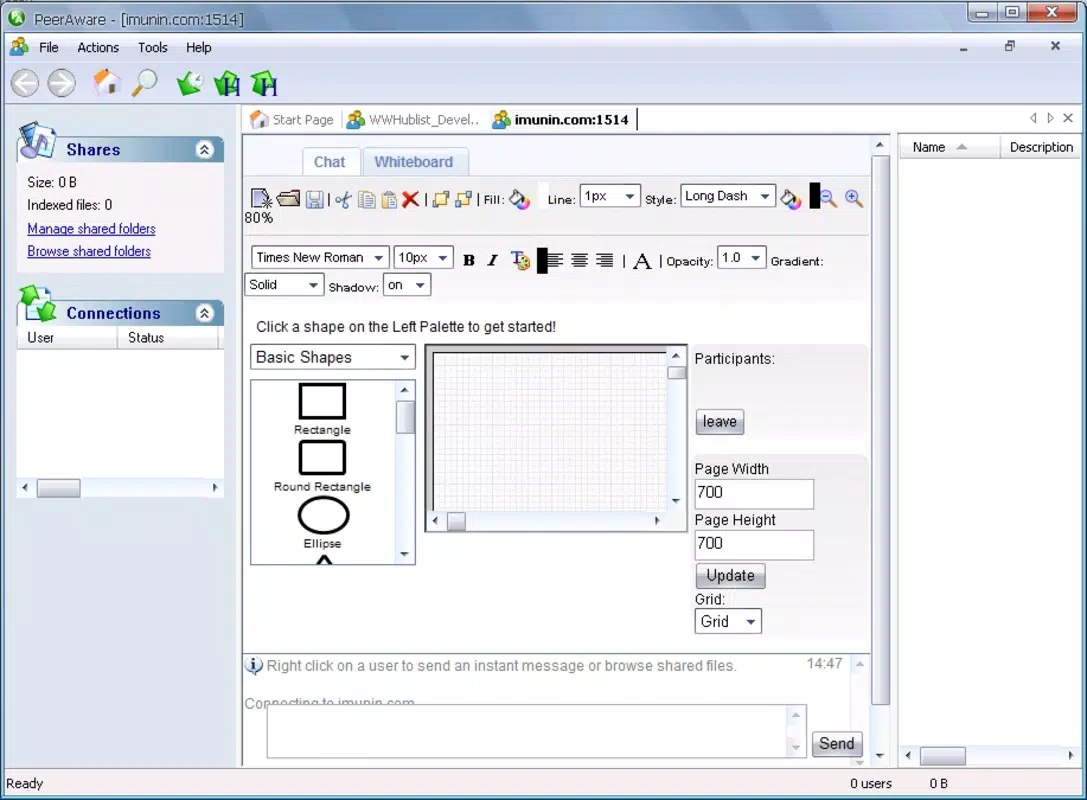The width and height of the screenshot is (1087, 800).
Task: Switch to the WWHublist_Devel tab
Action: tap(413, 119)
